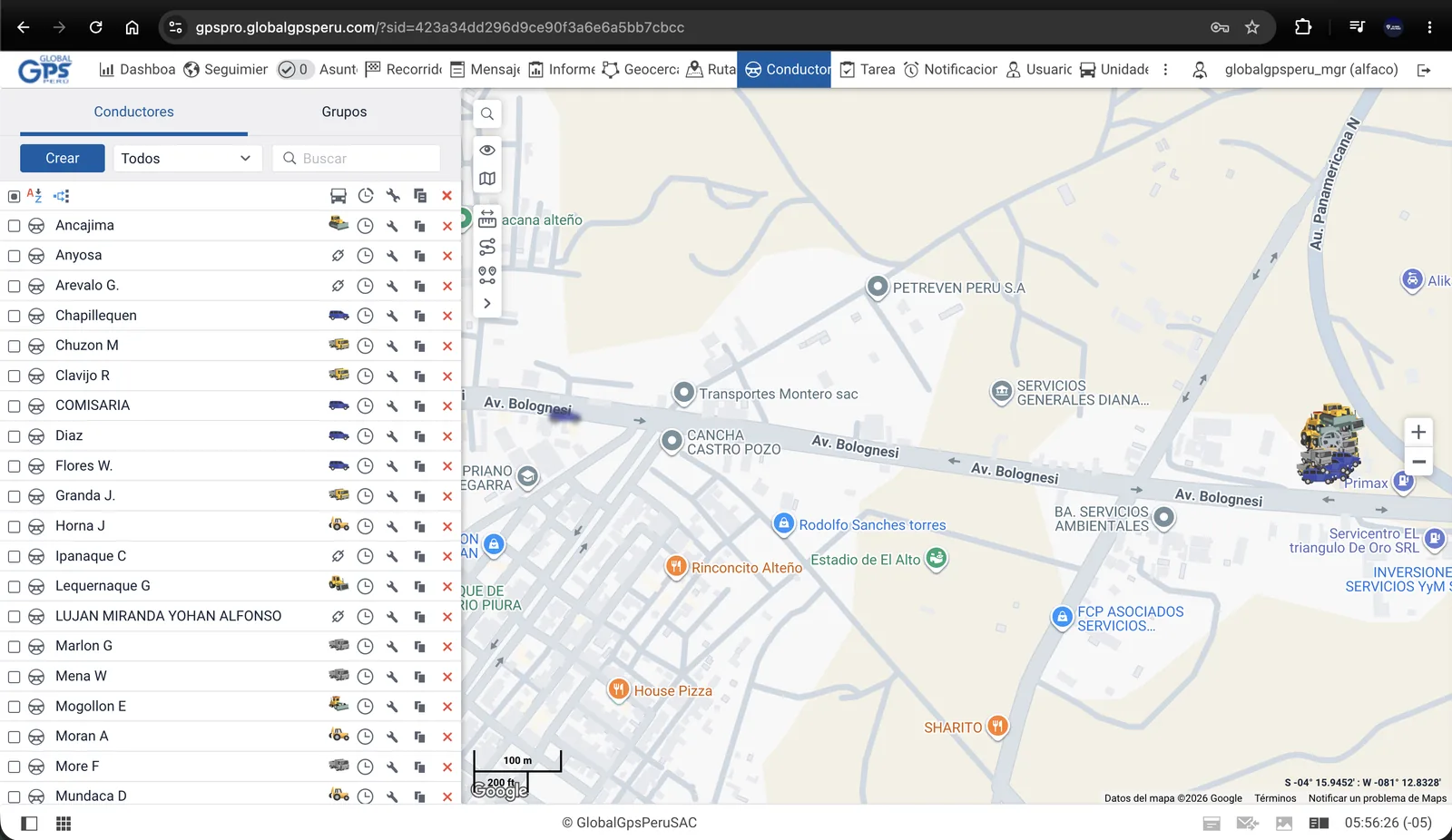The image size is (1452, 840).
Task: Bind a unit to driver Ipanaque C
Action: click(338, 556)
